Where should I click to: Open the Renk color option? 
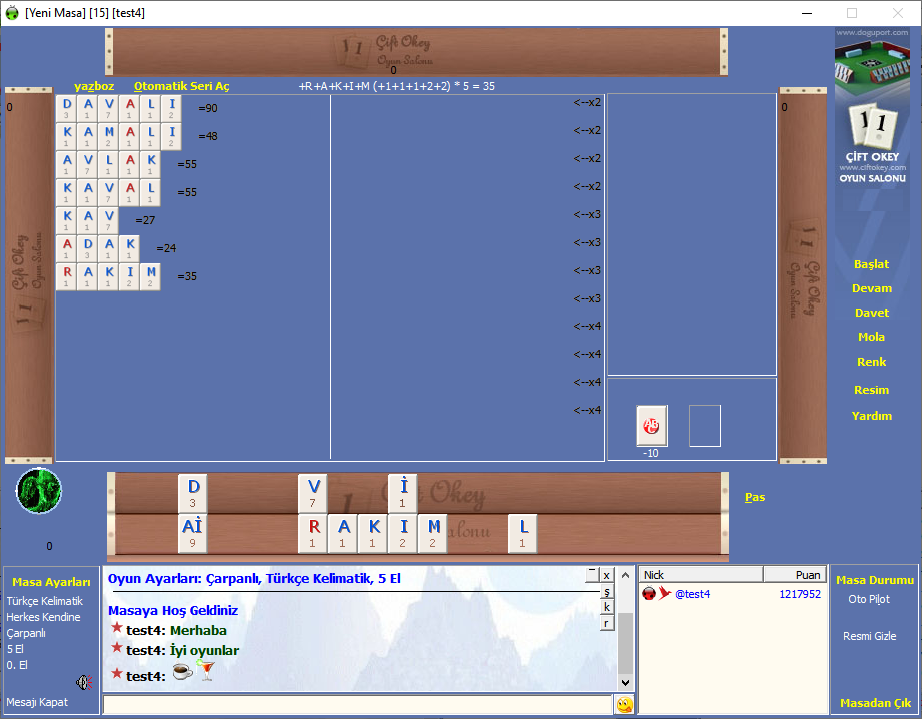tap(871, 362)
